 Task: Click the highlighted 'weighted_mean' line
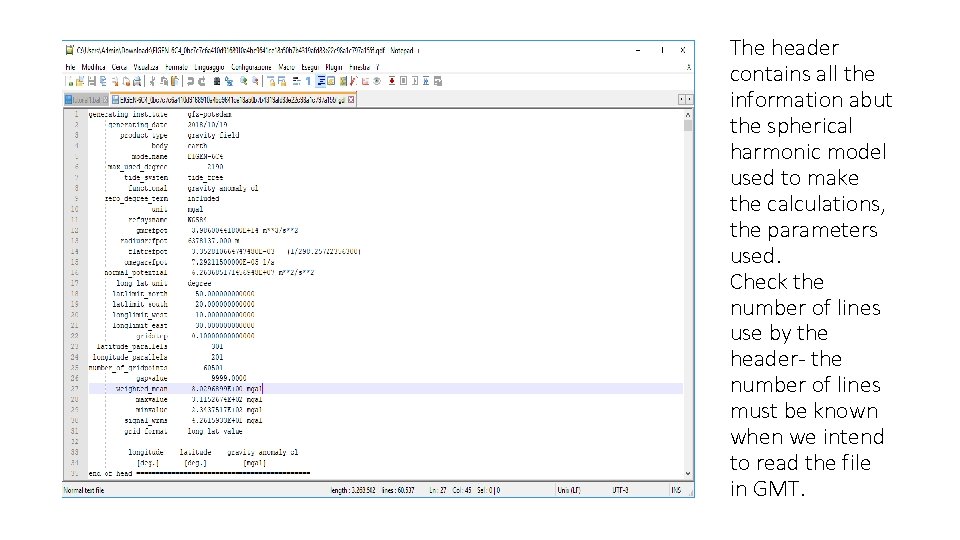[x=386, y=389]
